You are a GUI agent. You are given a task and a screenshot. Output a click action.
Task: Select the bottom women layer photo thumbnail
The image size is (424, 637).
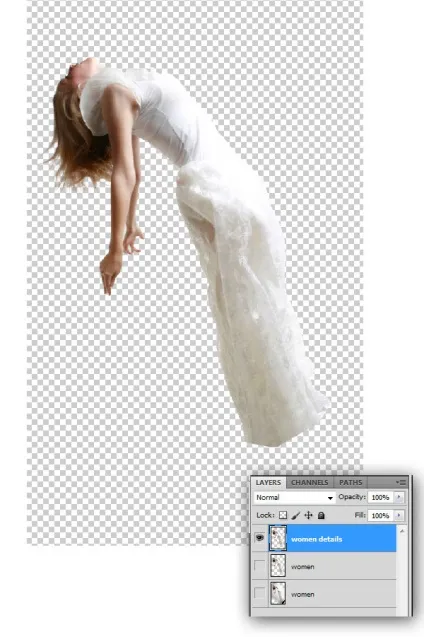coord(278,594)
